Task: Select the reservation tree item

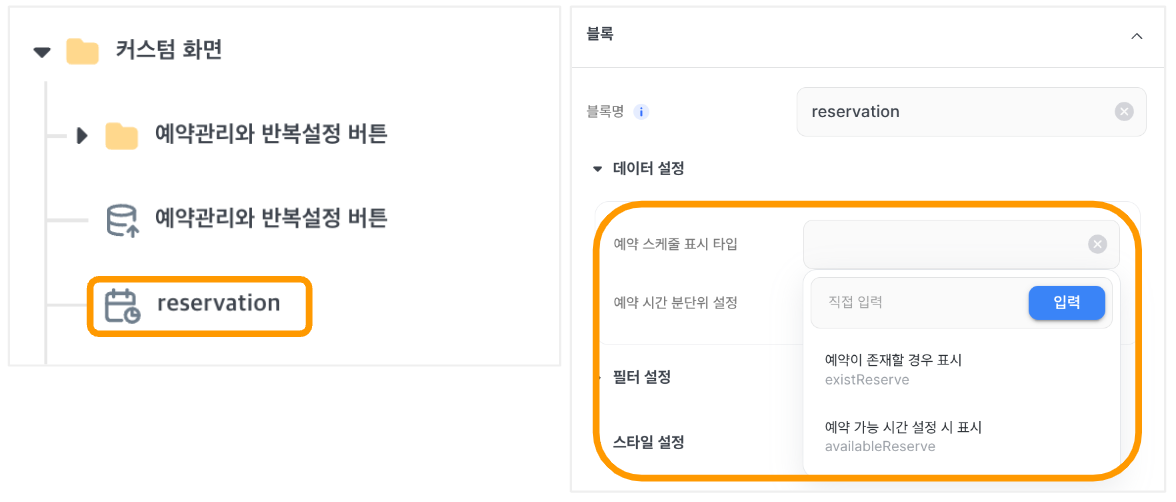Action: pyautogui.click(x=198, y=305)
